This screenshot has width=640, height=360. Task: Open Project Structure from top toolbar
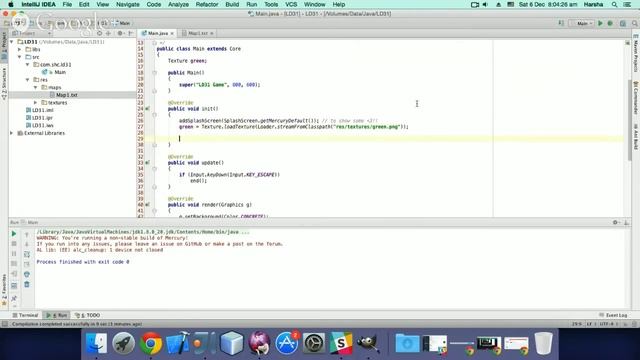pos(623,24)
